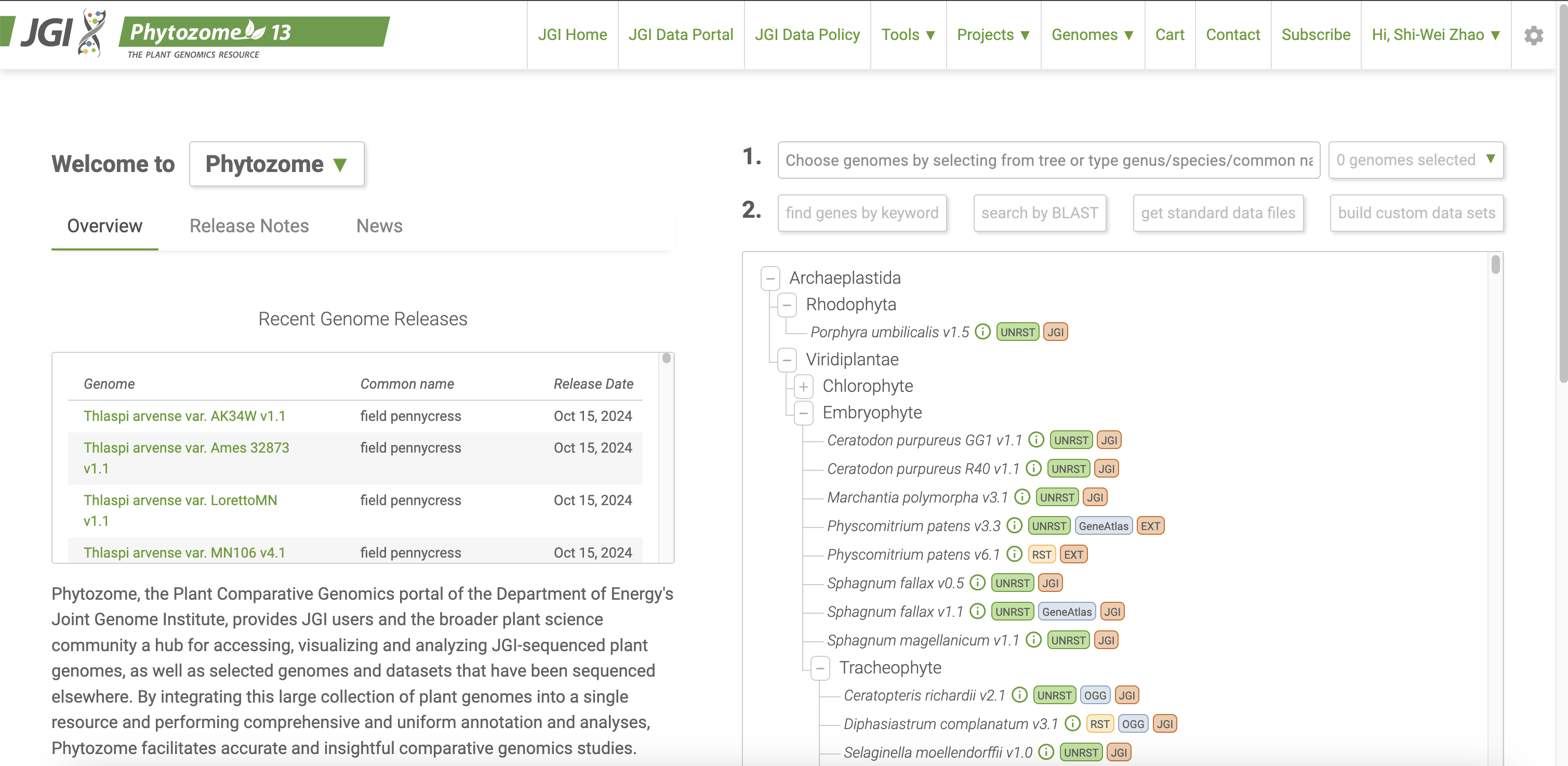Image resolution: width=1568 pixels, height=766 pixels.
Task: Click info icon for Sphagnum magellanicum v1.1
Action: (1033, 640)
